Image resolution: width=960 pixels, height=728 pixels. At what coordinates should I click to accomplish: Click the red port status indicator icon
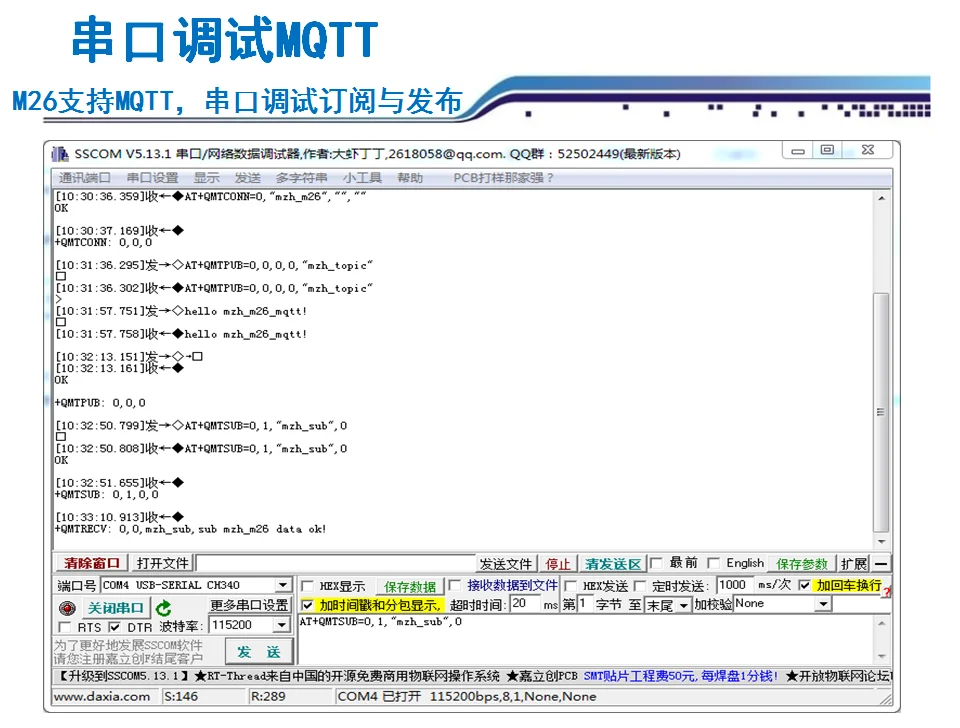point(67,608)
